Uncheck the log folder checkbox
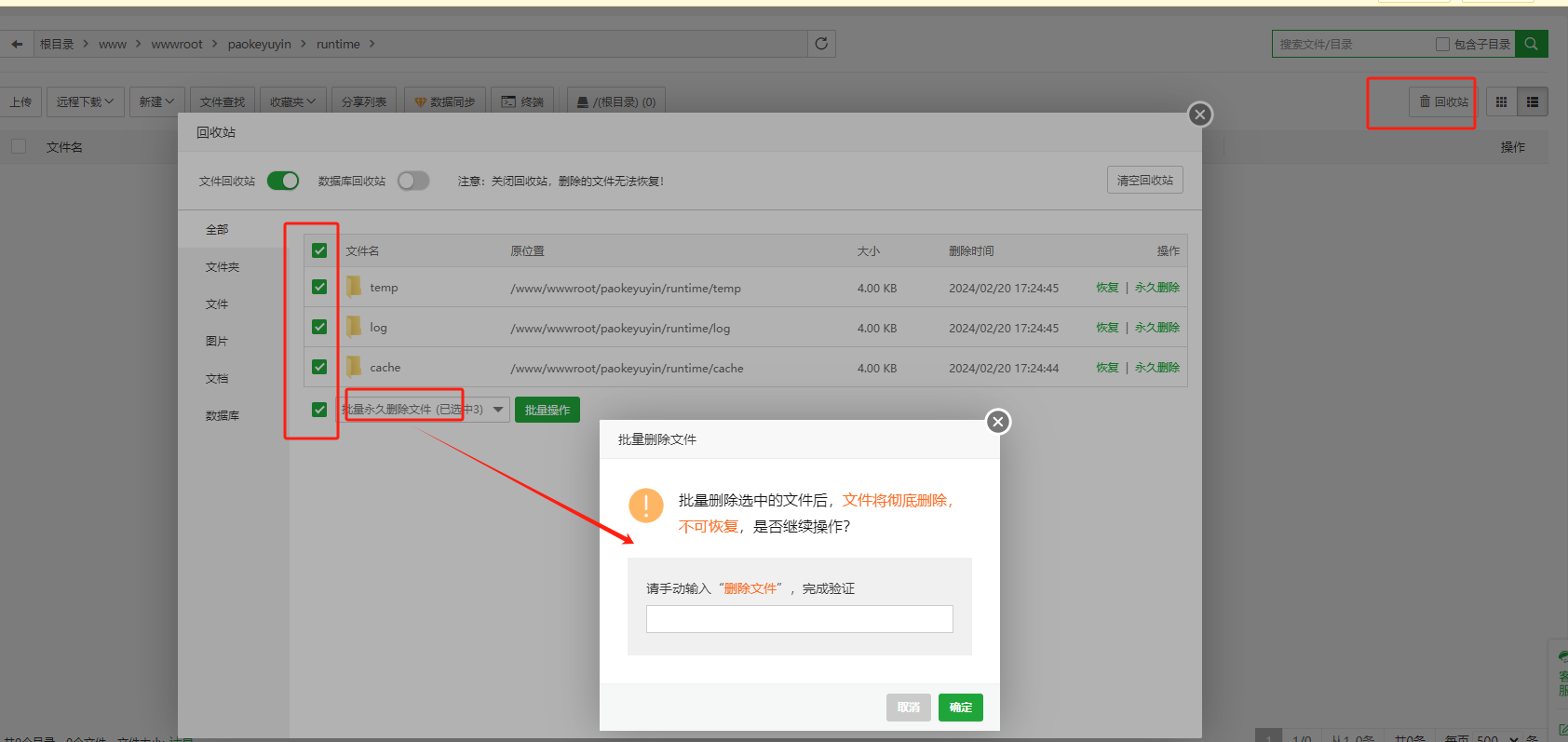Image resolution: width=1568 pixels, height=742 pixels. (319, 327)
